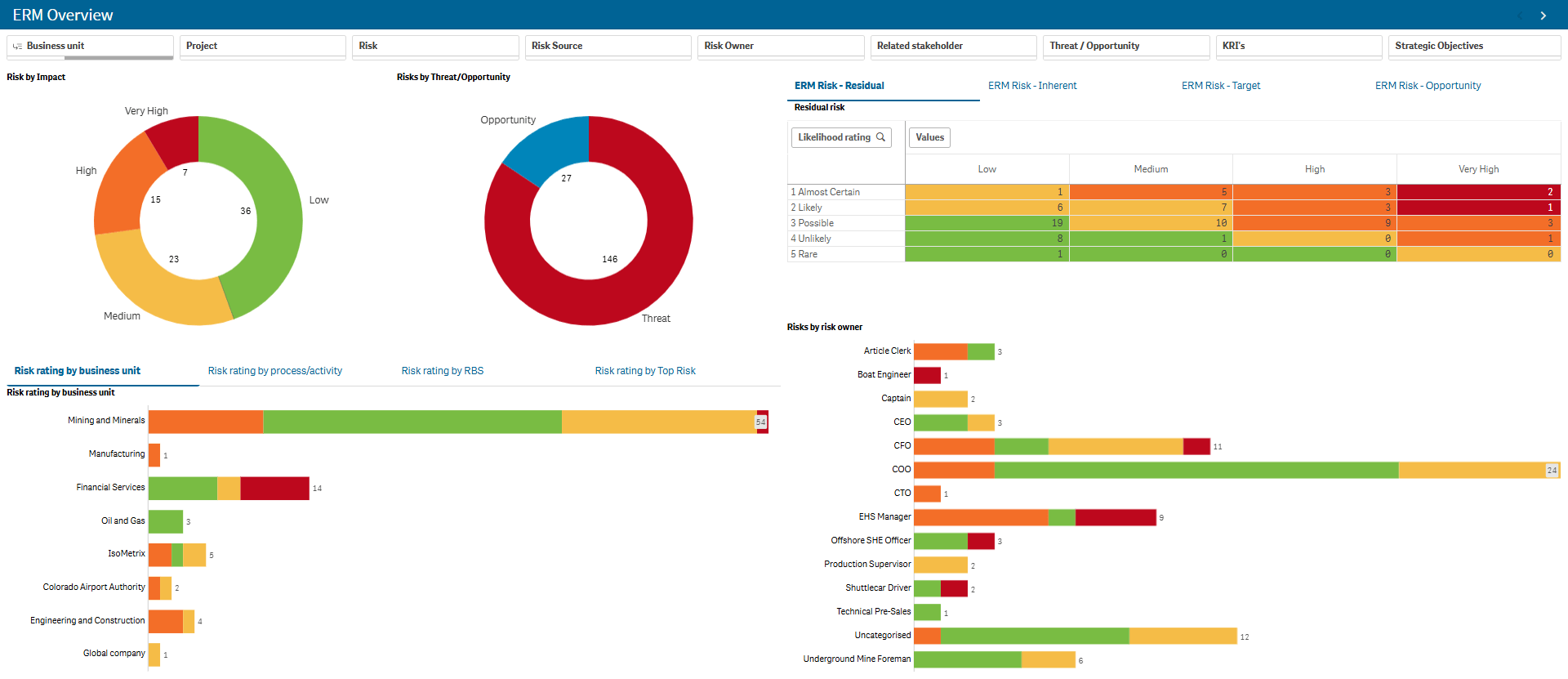Screen dimensions: 1568x679
Task: Go to the next sheet arrow
Action: [1543, 16]
